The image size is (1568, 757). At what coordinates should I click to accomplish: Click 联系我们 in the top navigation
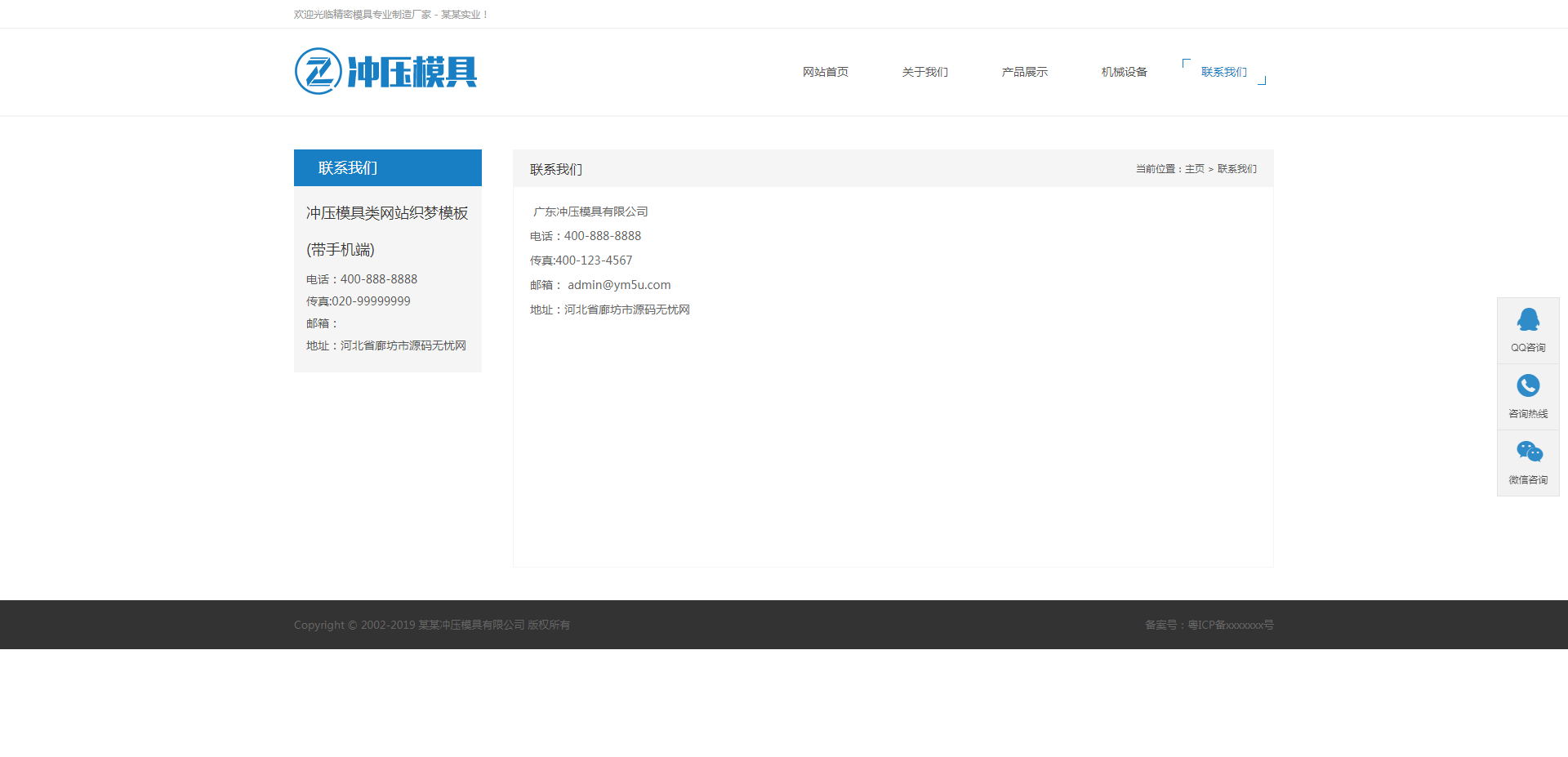pyautogui.click(x=1223, y=72)
